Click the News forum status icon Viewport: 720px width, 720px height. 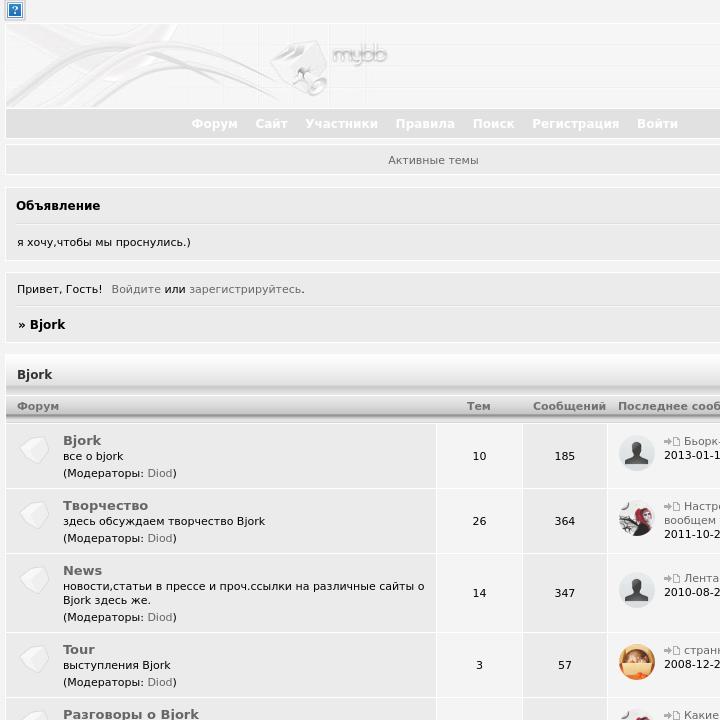click(35, 580)
